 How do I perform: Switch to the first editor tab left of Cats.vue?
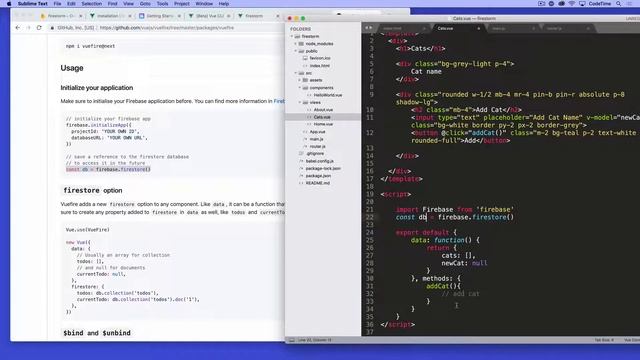[x=404, y=28]
